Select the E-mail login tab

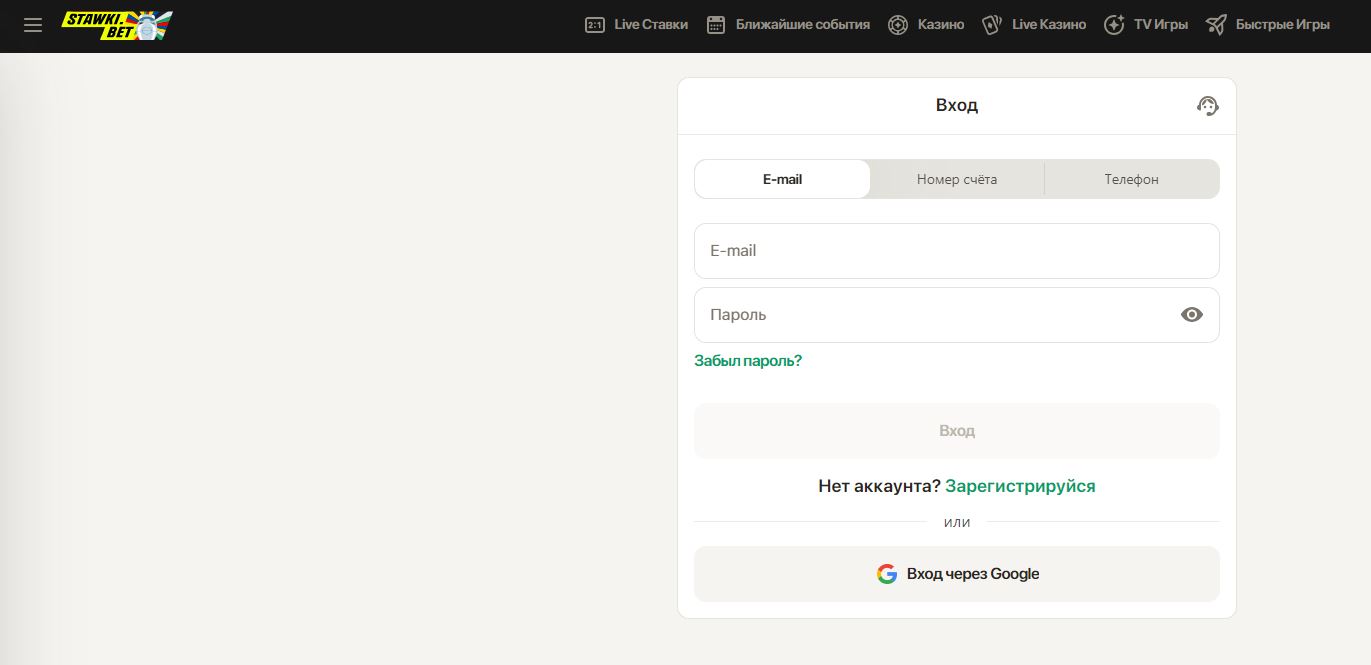click(782, 179)
